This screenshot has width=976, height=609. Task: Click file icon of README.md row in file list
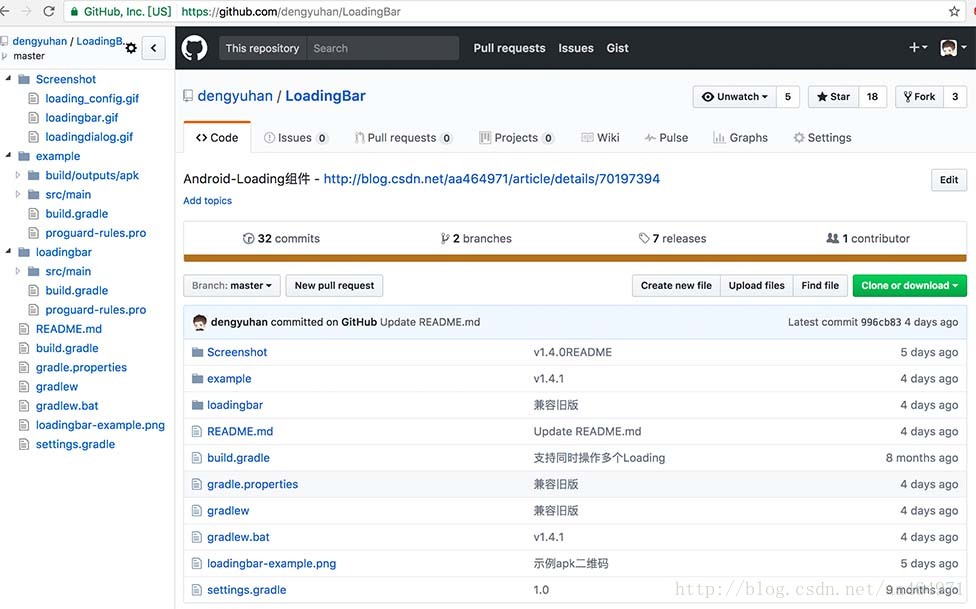pos(197,432)
